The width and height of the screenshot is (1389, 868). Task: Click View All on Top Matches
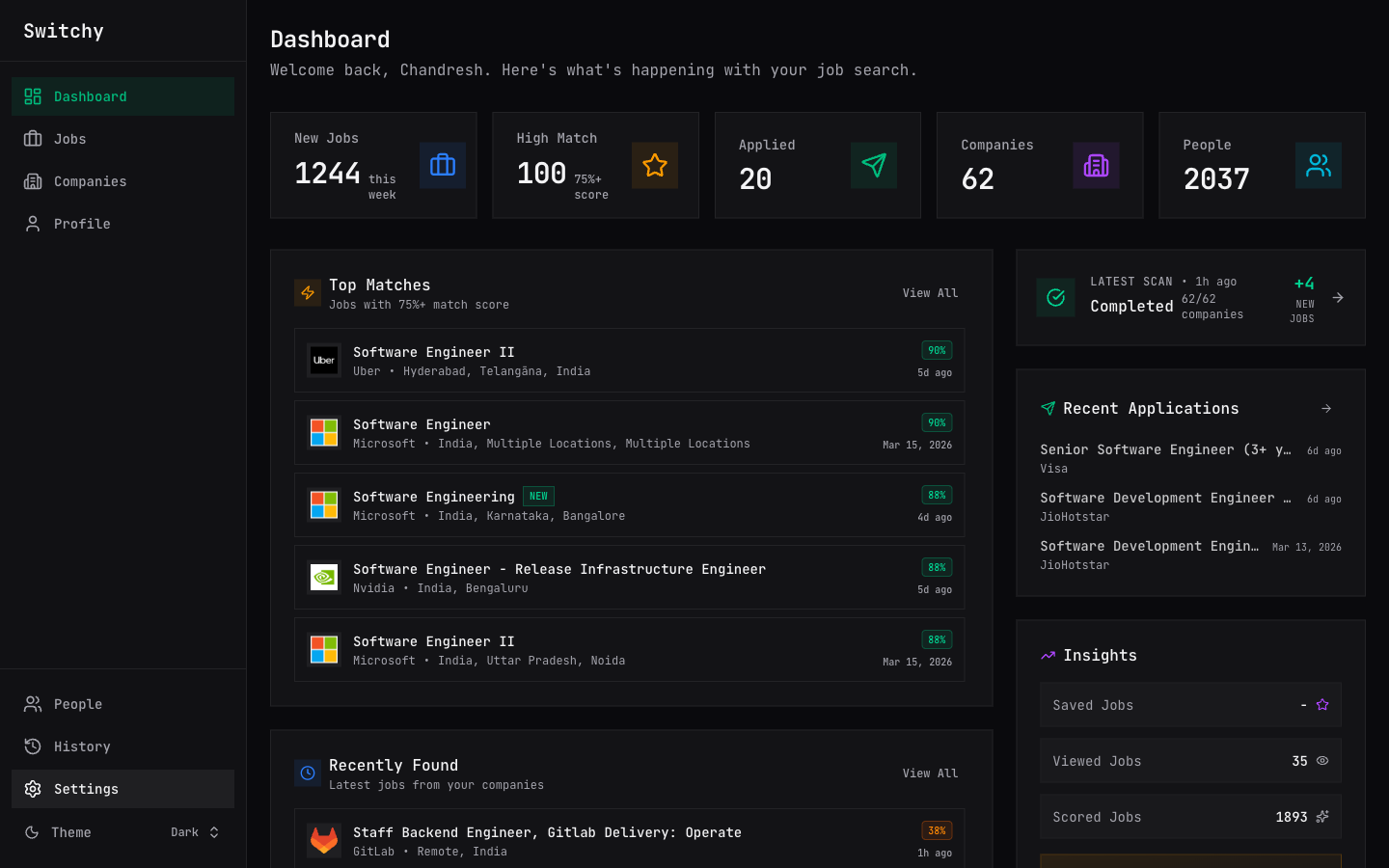(x=930, y=292)
